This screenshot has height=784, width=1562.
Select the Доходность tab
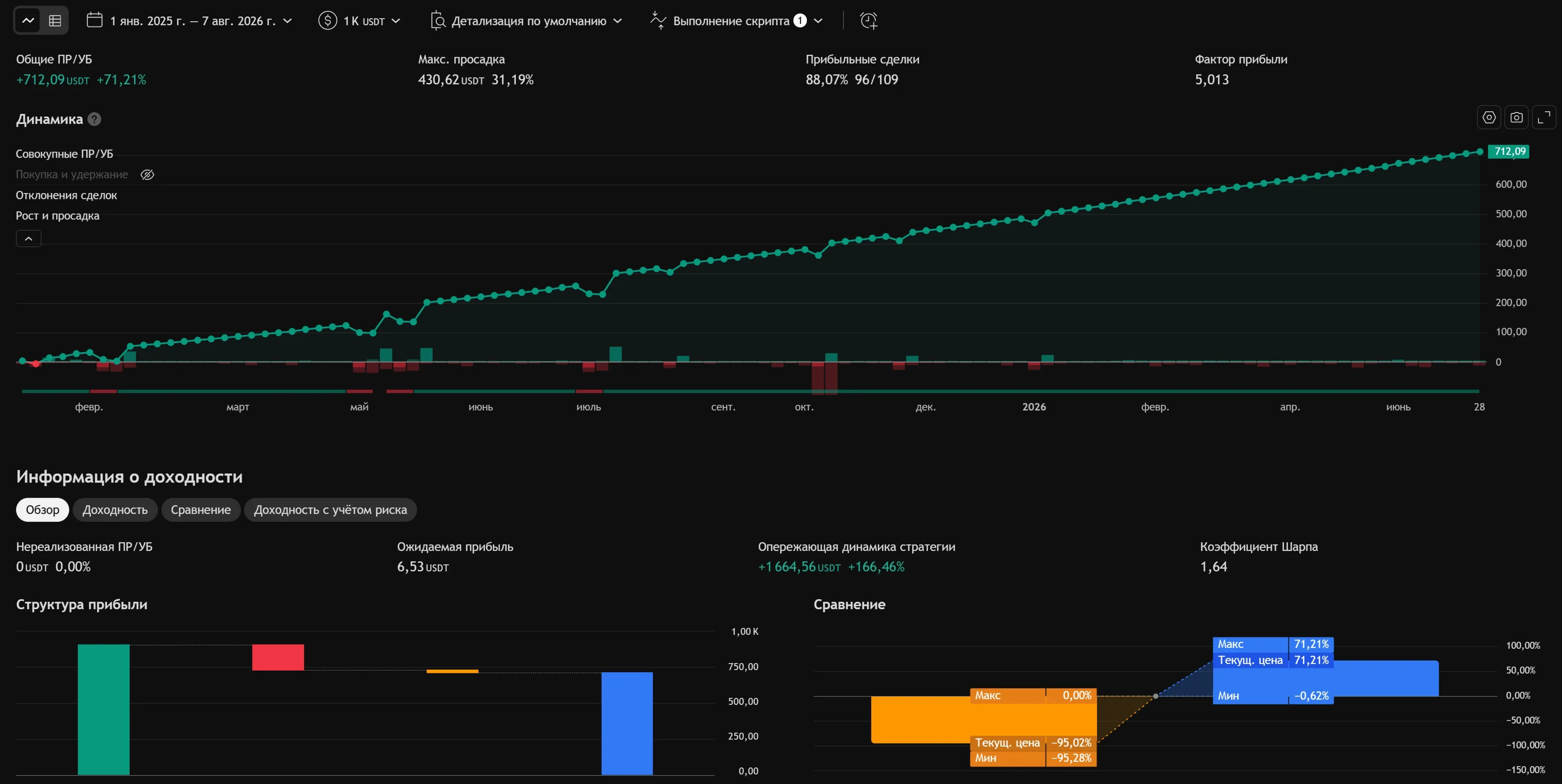[115, 510]
